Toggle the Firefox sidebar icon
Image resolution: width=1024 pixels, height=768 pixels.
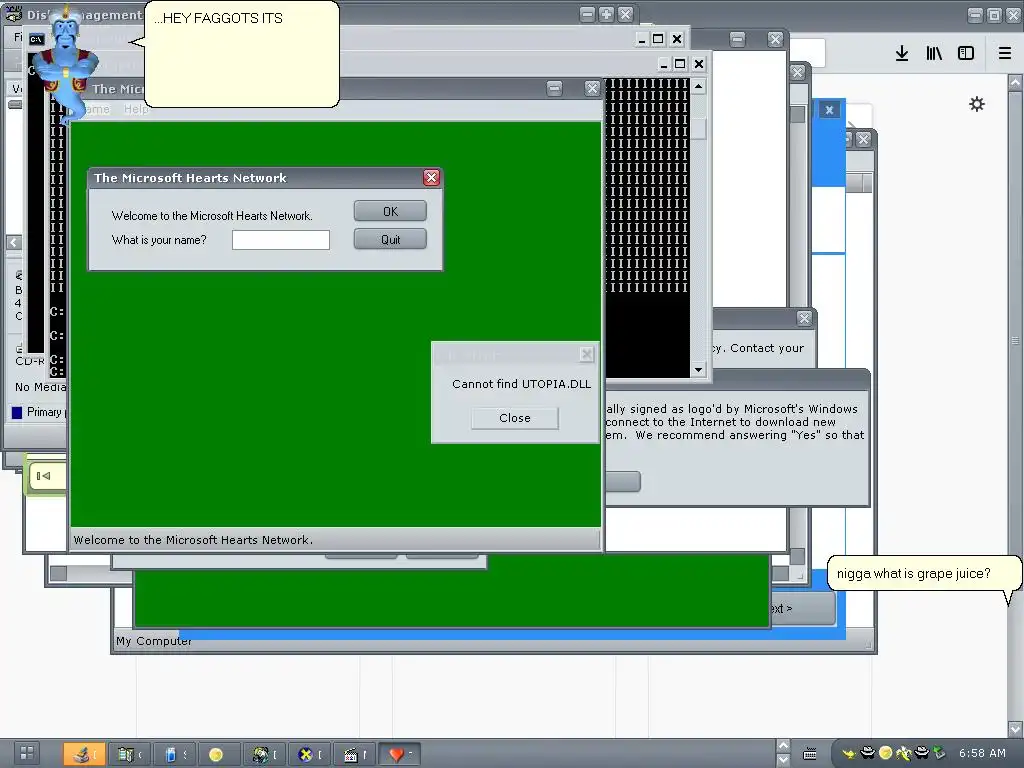(966, 53)
